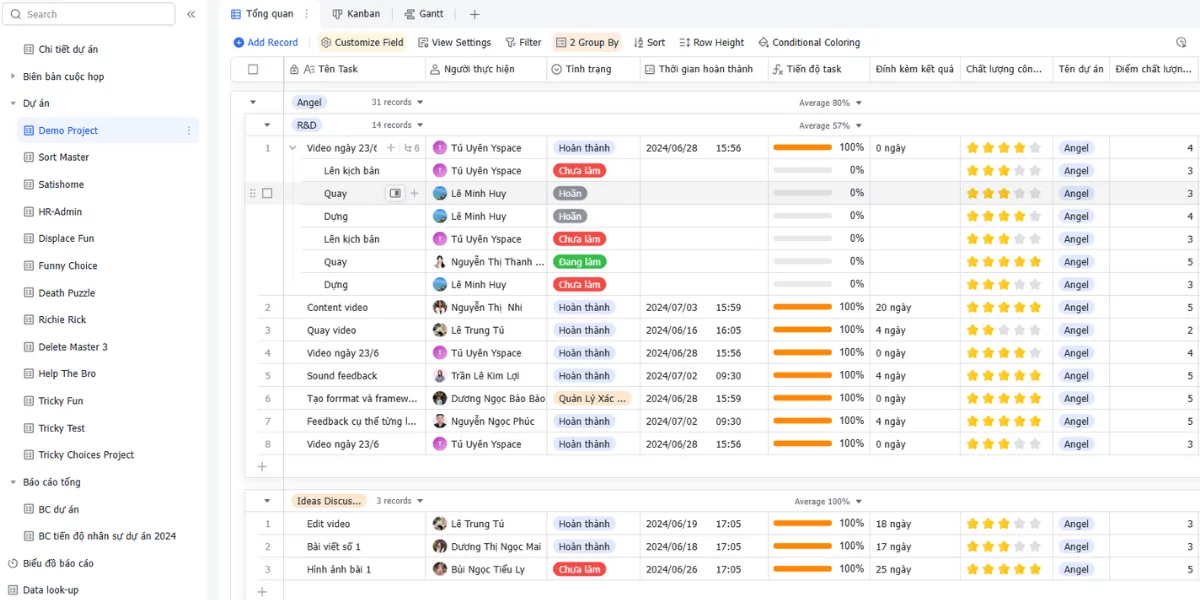Image resolution: width=1200 pixels, height=600 pixels.
Task: Open the 2 Group By settings
Action: point(587,43)
